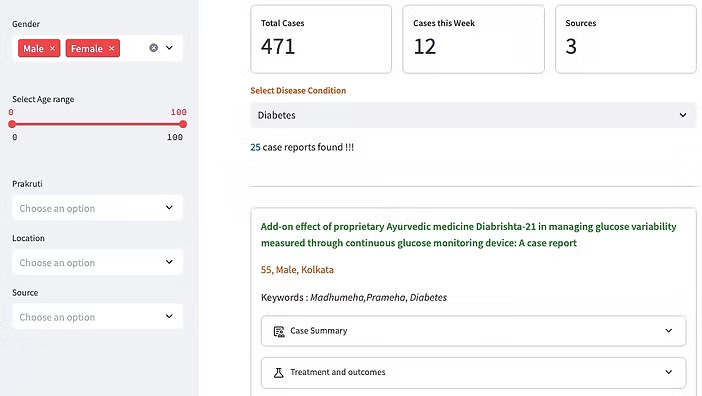Open the Source dropdown
Image resolution: width=702 pixels, height=396 pixels.
(x=98, y=317)
